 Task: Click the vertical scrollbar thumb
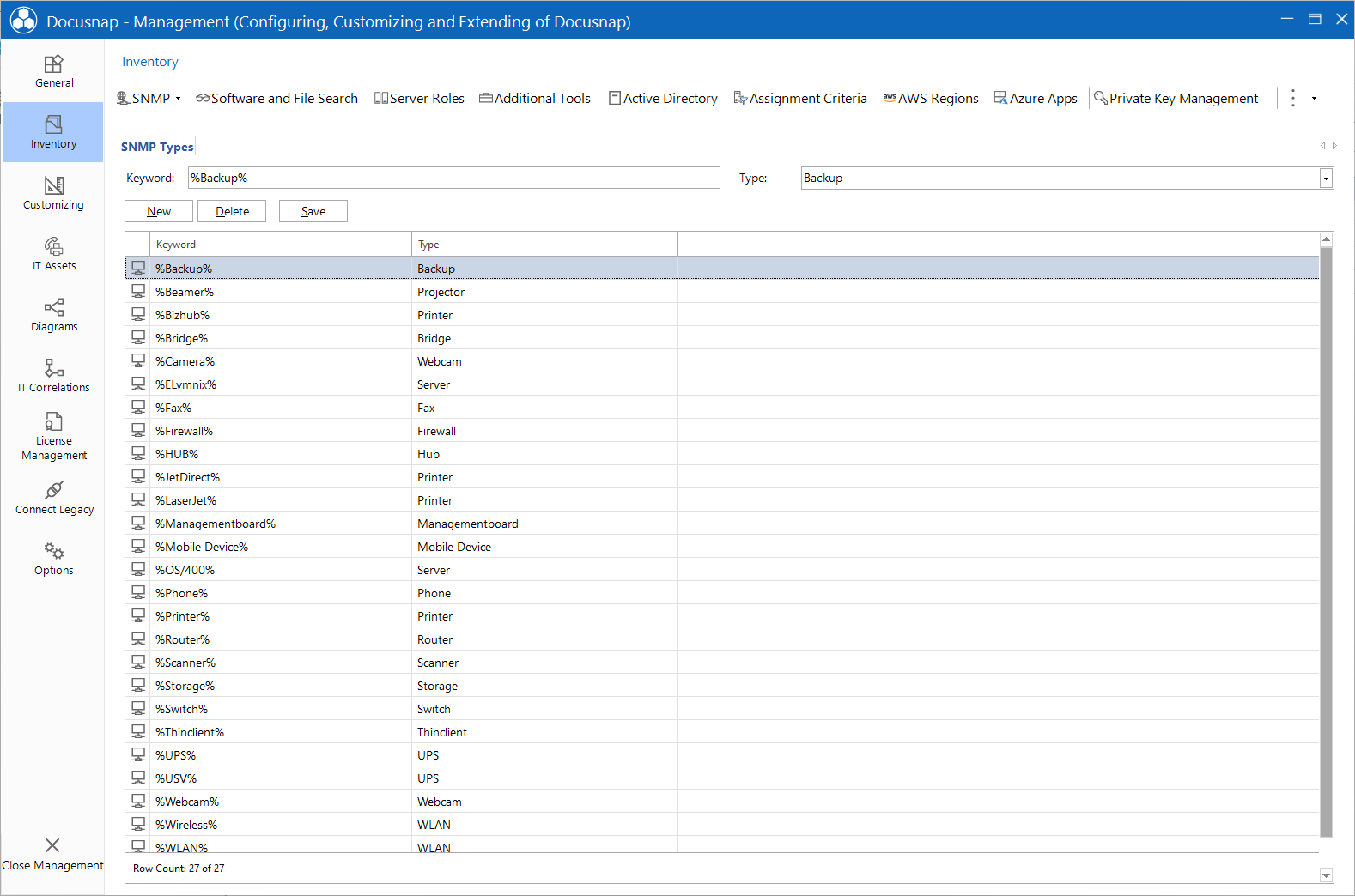1326,542
